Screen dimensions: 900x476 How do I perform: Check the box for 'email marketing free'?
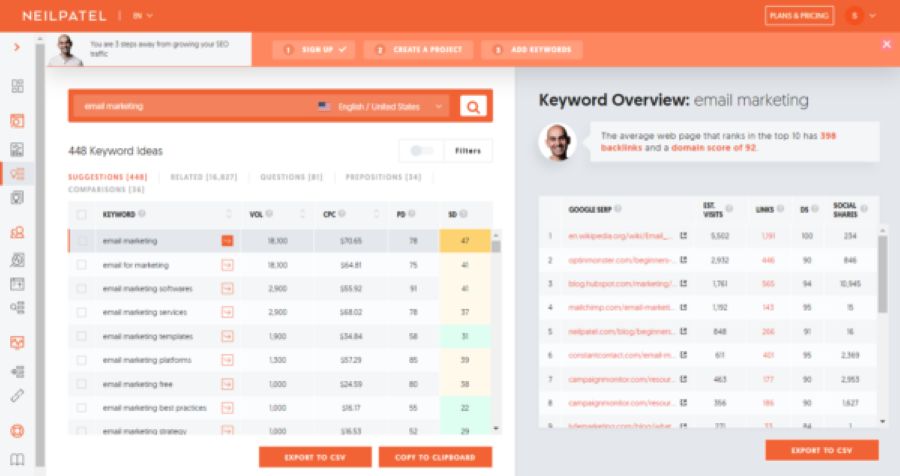click(82, 384)
